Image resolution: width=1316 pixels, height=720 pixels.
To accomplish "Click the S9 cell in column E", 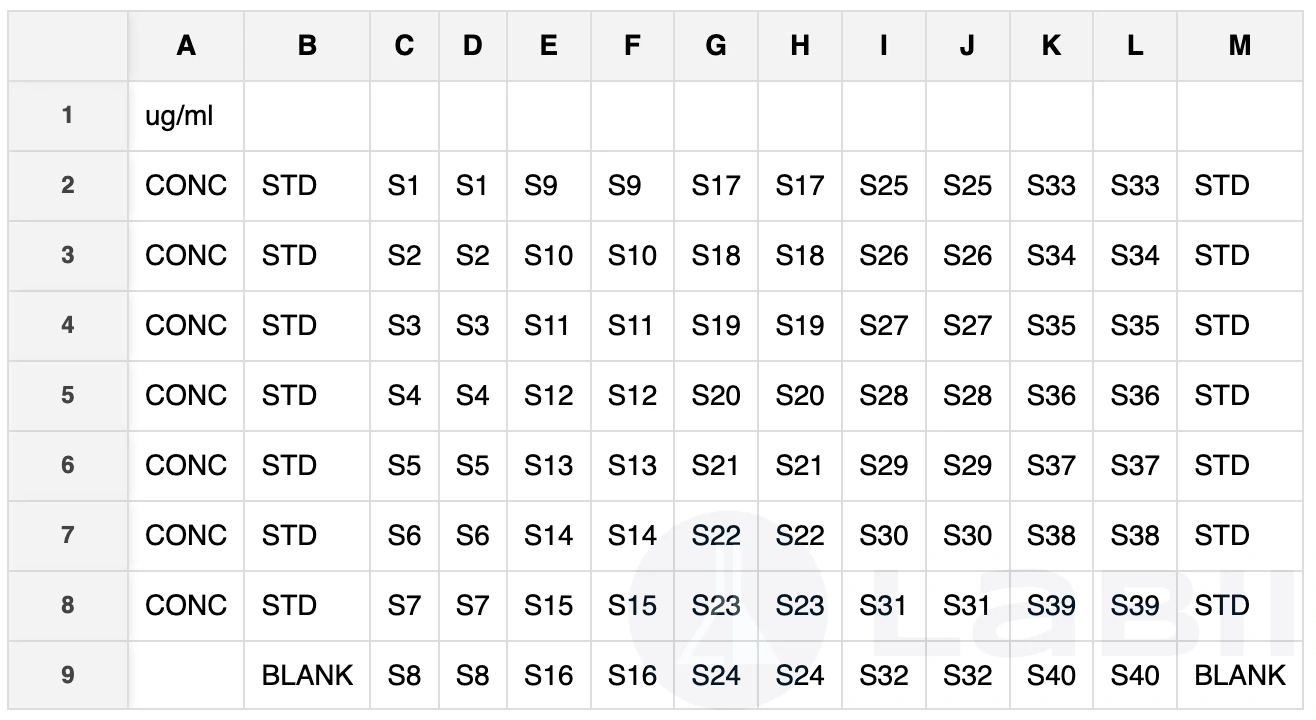I will pos(548,186).
